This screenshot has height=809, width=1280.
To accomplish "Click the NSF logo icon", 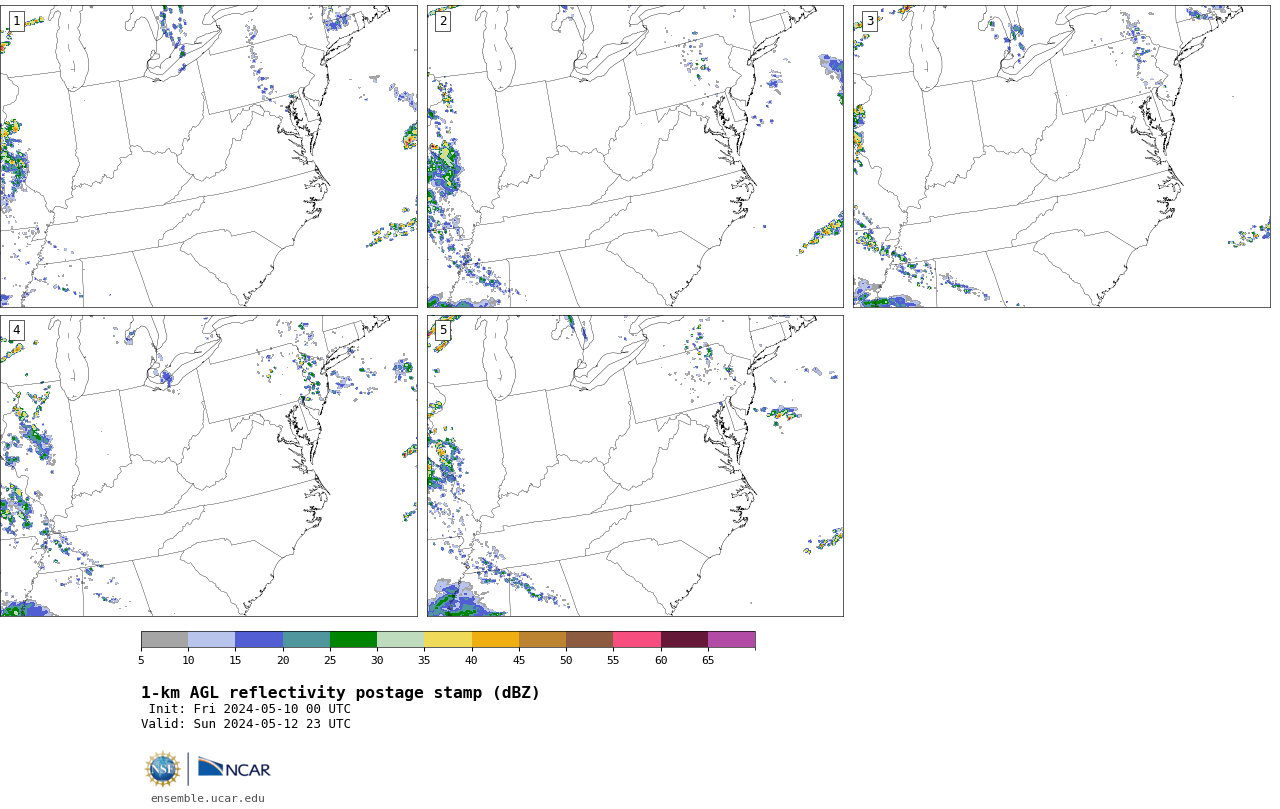I will tap(163, 769).
